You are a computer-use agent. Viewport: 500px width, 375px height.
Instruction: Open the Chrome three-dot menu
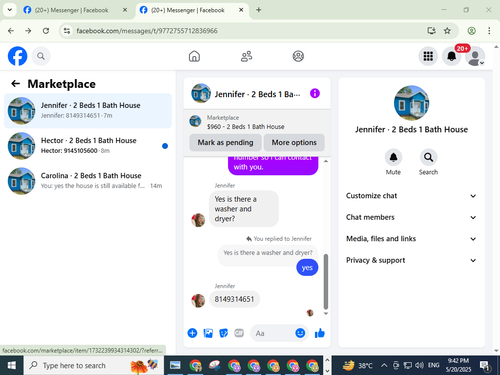coord(489,31)
